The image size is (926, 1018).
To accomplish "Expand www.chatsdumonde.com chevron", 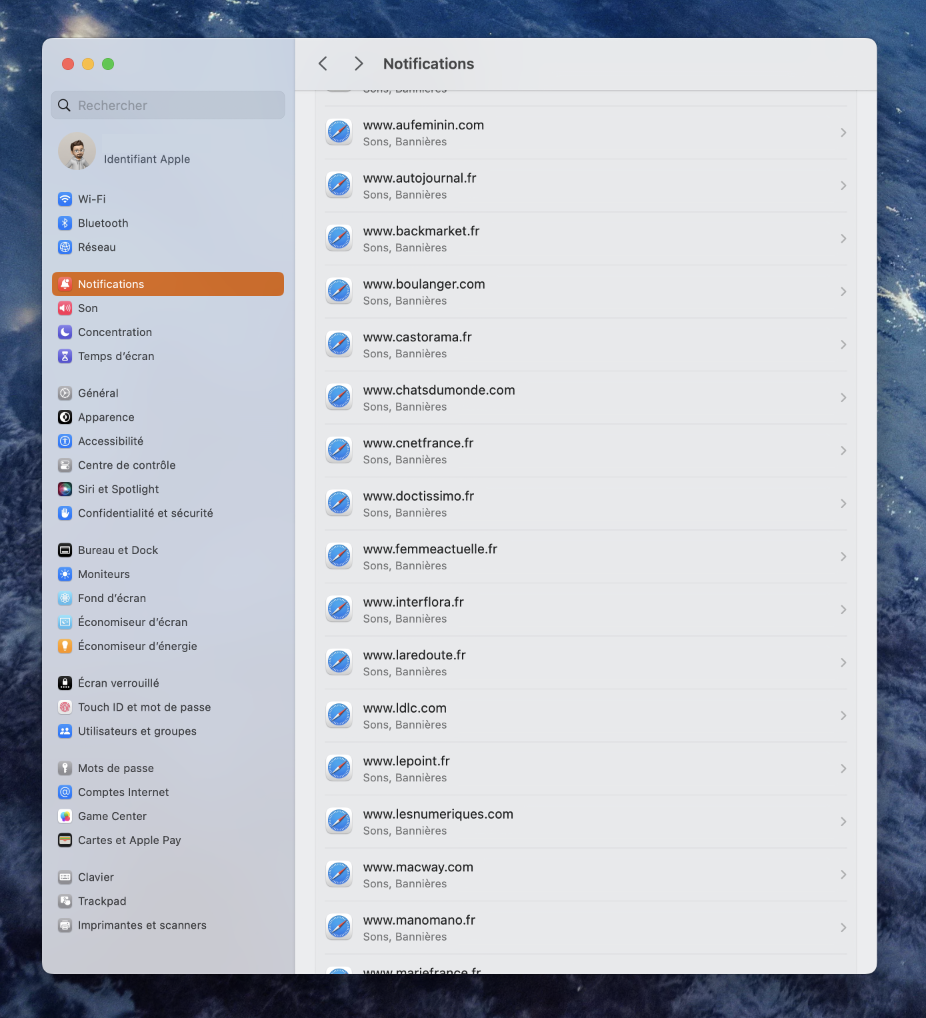I will point(843,398).
